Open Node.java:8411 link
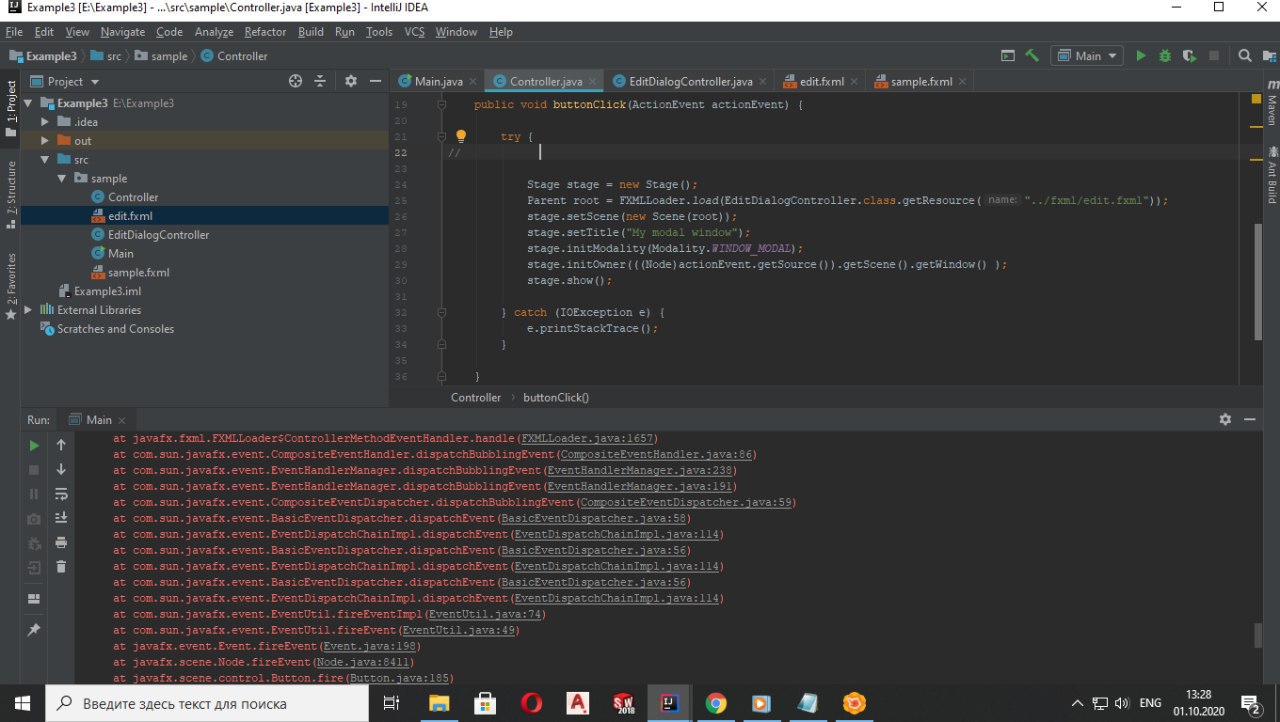1280x722 pixels. click(364, 662)
